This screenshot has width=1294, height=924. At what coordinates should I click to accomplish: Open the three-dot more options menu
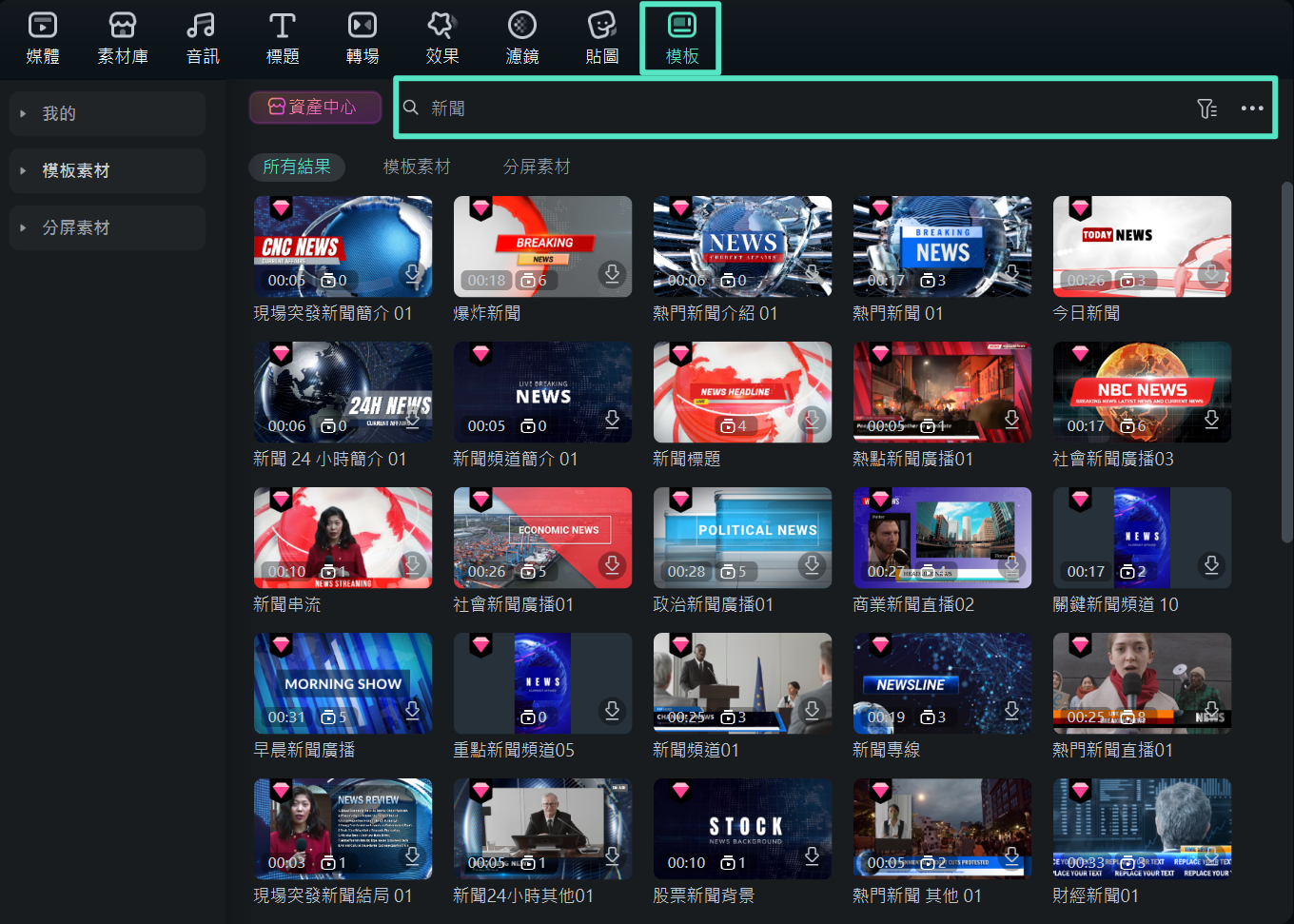click(1252, 108)
